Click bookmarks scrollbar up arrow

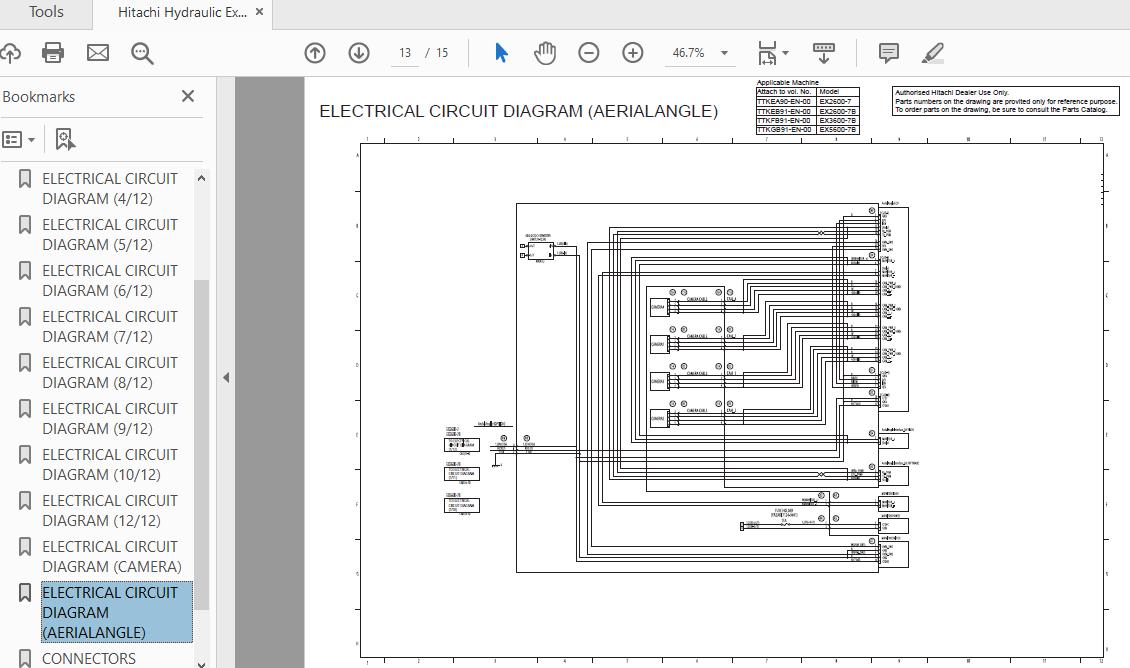[x=201, y=178]
